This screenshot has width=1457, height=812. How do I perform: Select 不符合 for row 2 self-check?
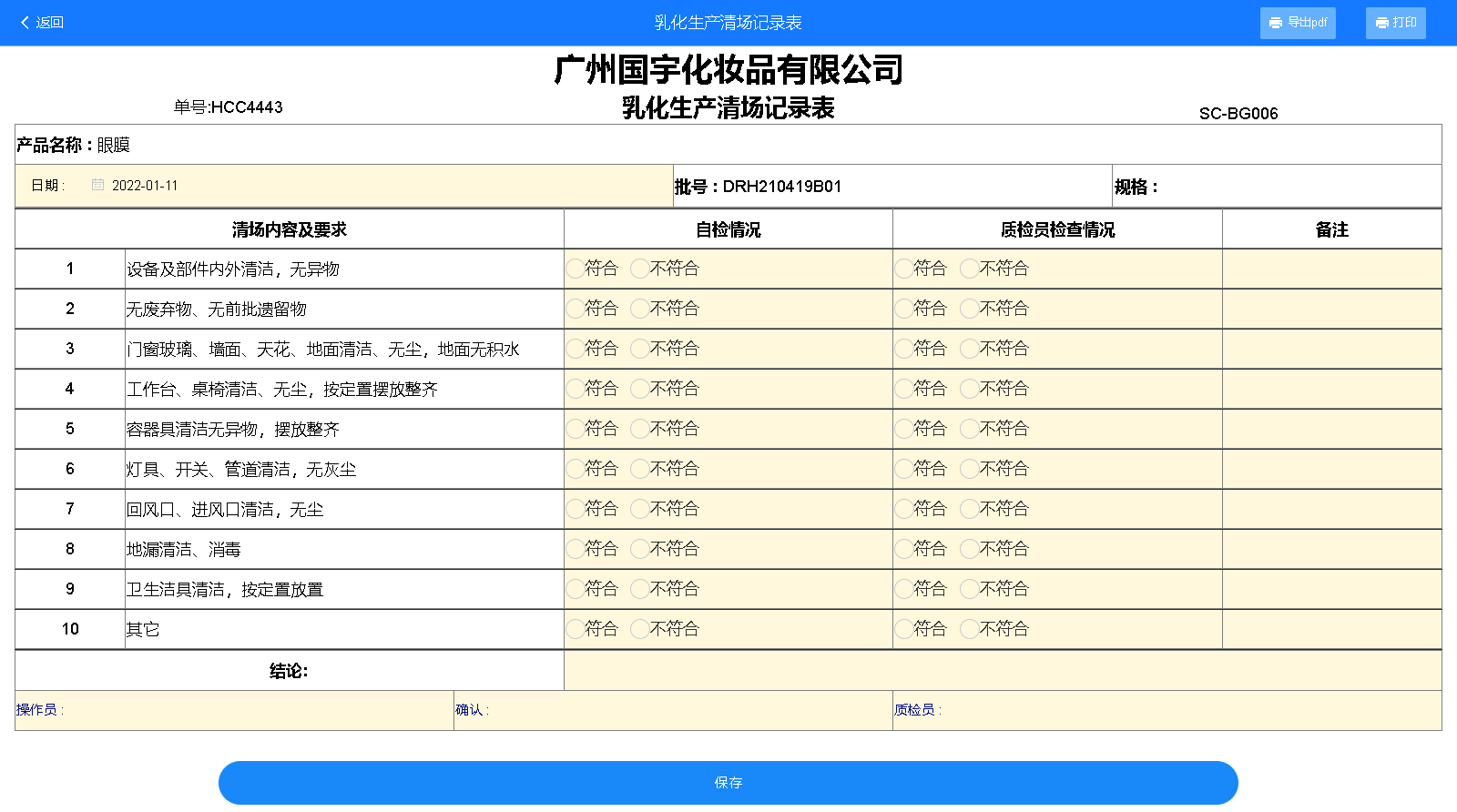point(640,309)
